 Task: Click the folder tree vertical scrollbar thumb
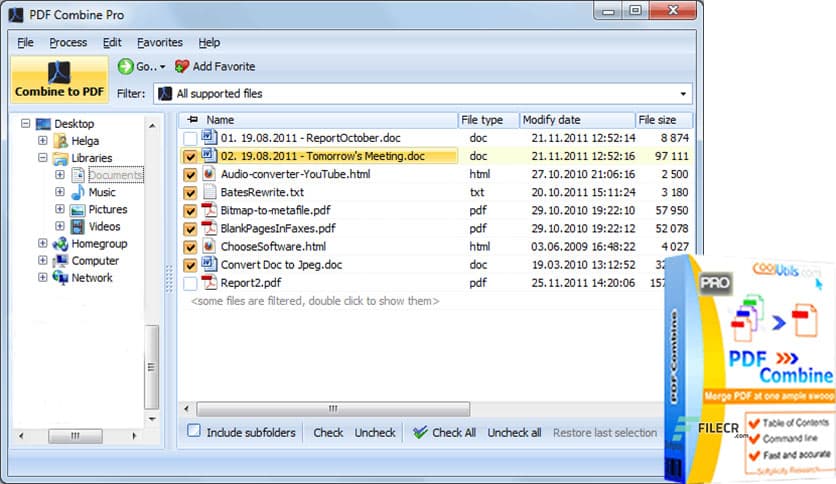click(x=151, y=367)
